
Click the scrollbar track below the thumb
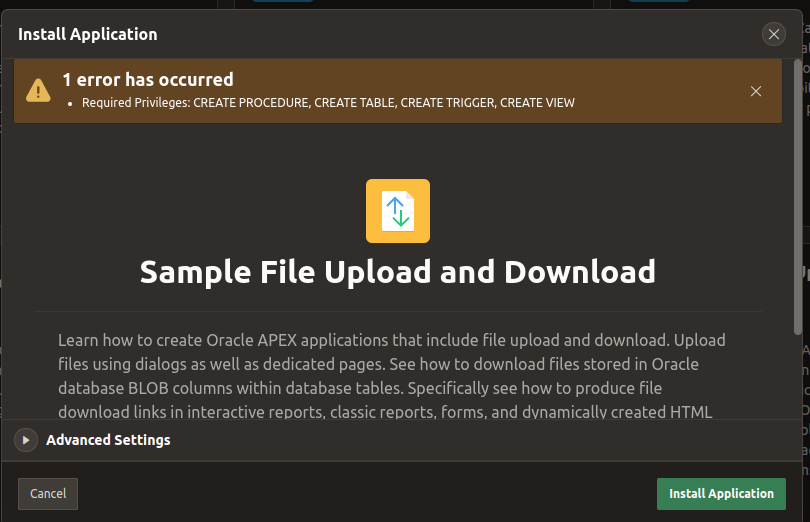[x=797, y=420]
